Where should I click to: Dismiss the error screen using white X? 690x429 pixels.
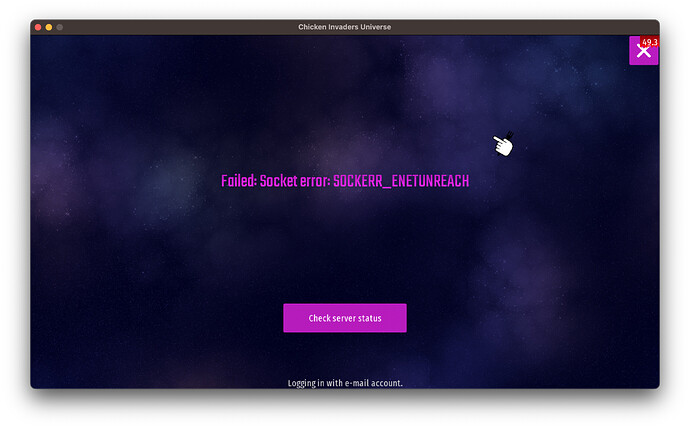point(643,51)
